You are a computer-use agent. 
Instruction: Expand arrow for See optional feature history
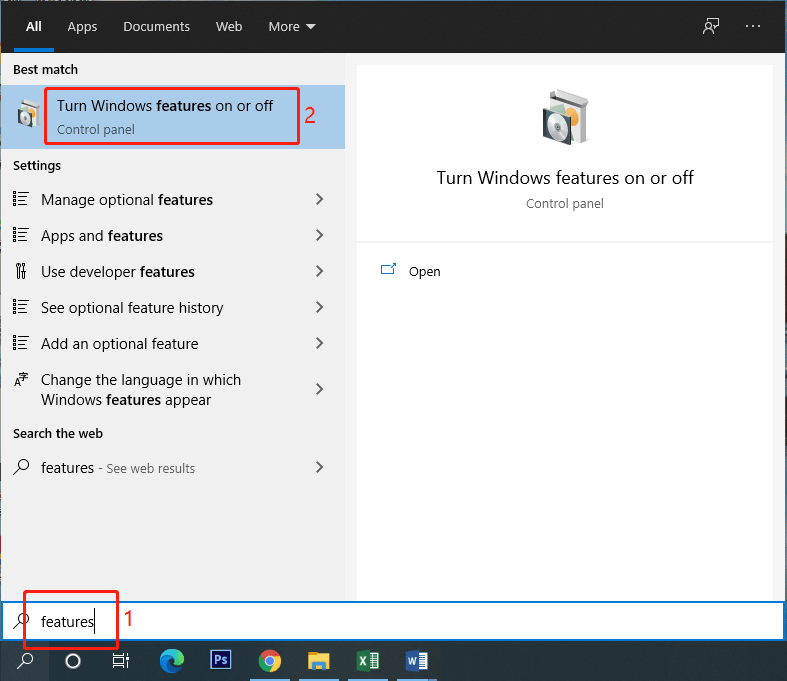319,307
